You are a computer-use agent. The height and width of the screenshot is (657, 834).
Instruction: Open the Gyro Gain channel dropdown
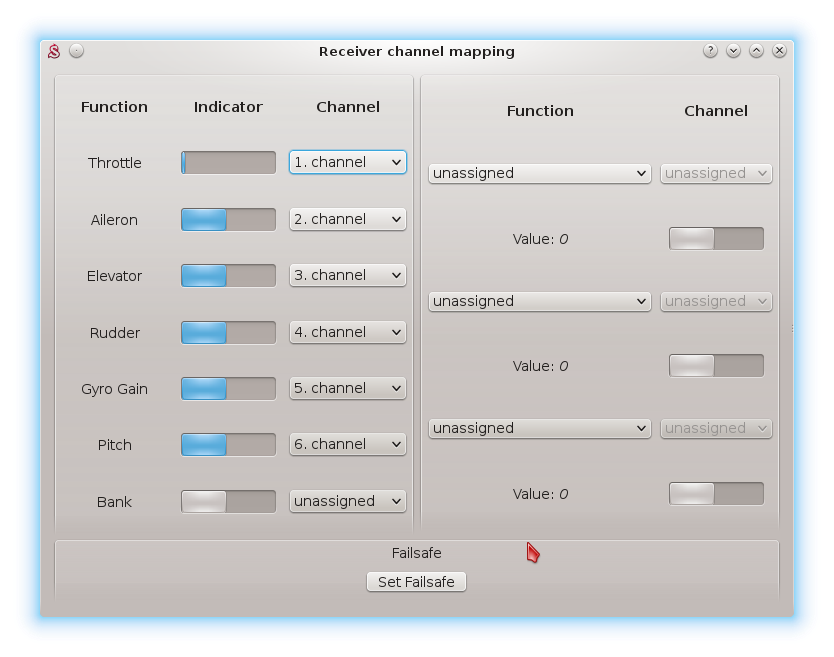347,388
